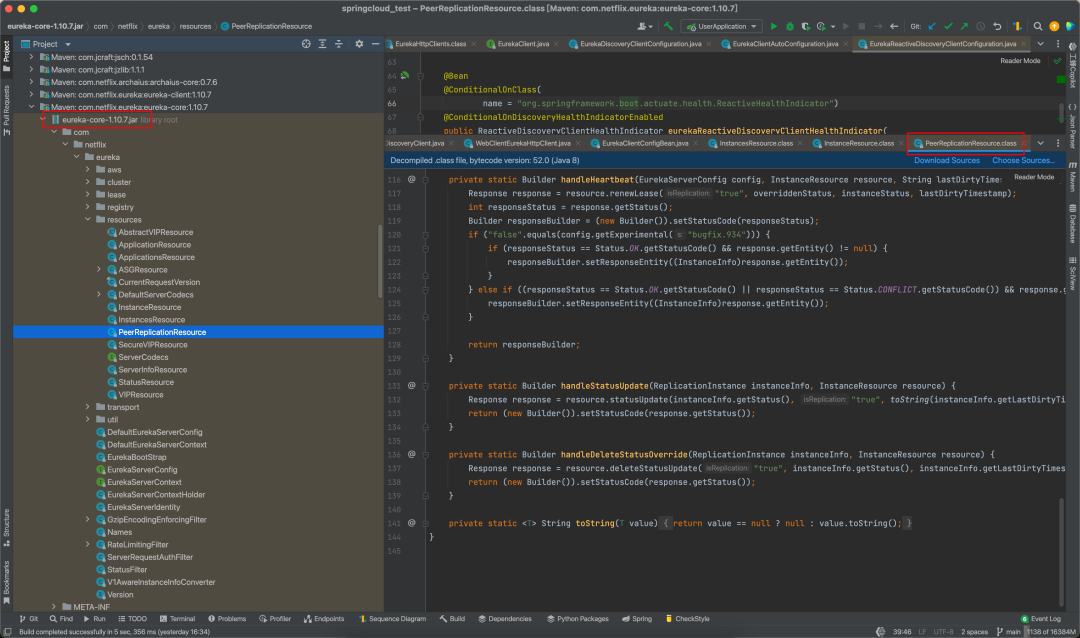Collapse the eureka-core:1.10.7 Maven library

pyautogui.click(x=32, y=107)
